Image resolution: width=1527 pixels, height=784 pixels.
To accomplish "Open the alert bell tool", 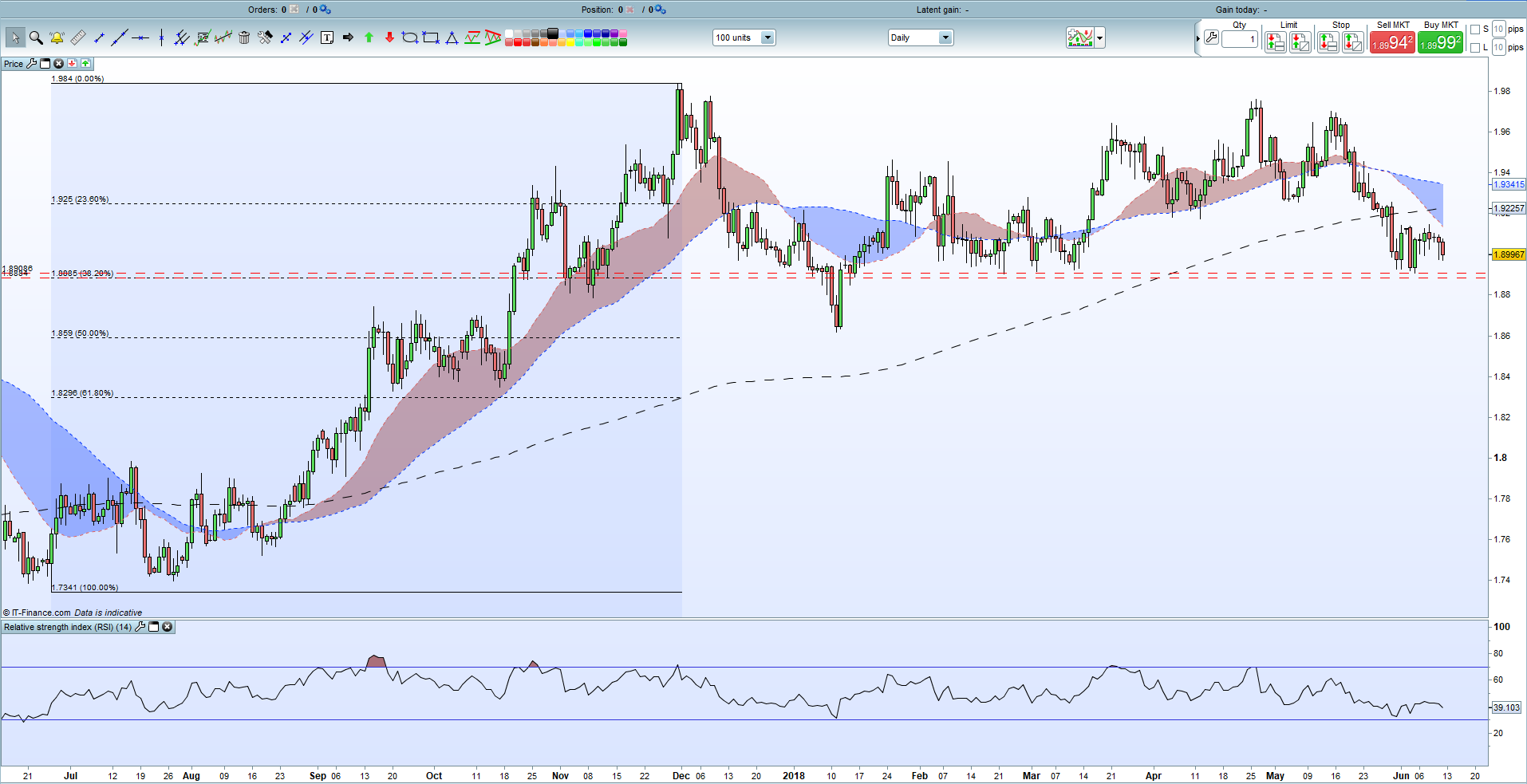I will click(x=57, y=37).
